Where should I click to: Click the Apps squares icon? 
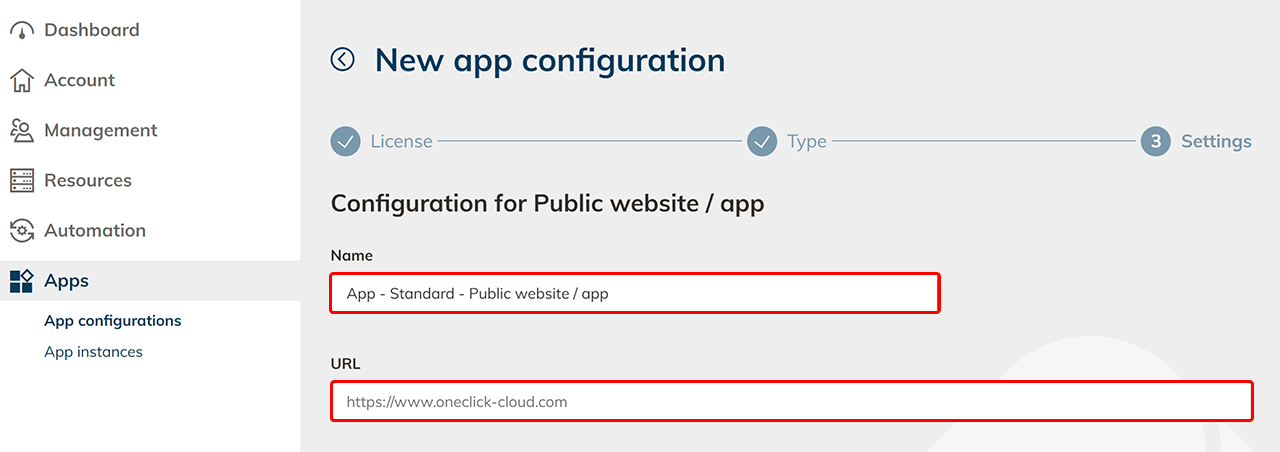[22, 281]
